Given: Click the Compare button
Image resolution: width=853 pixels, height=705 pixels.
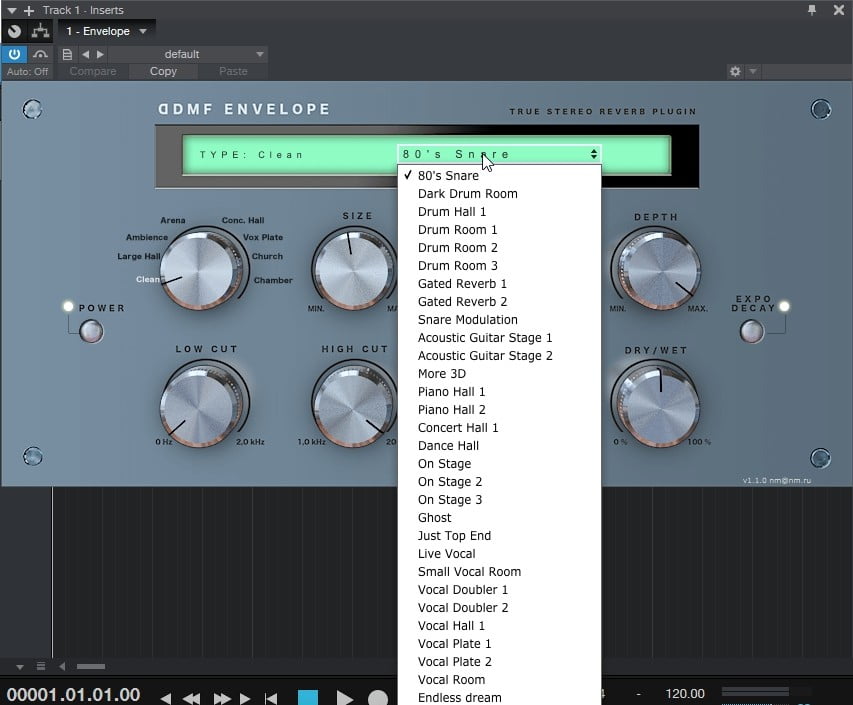Looking at the screenshot, I should [92, 71].
